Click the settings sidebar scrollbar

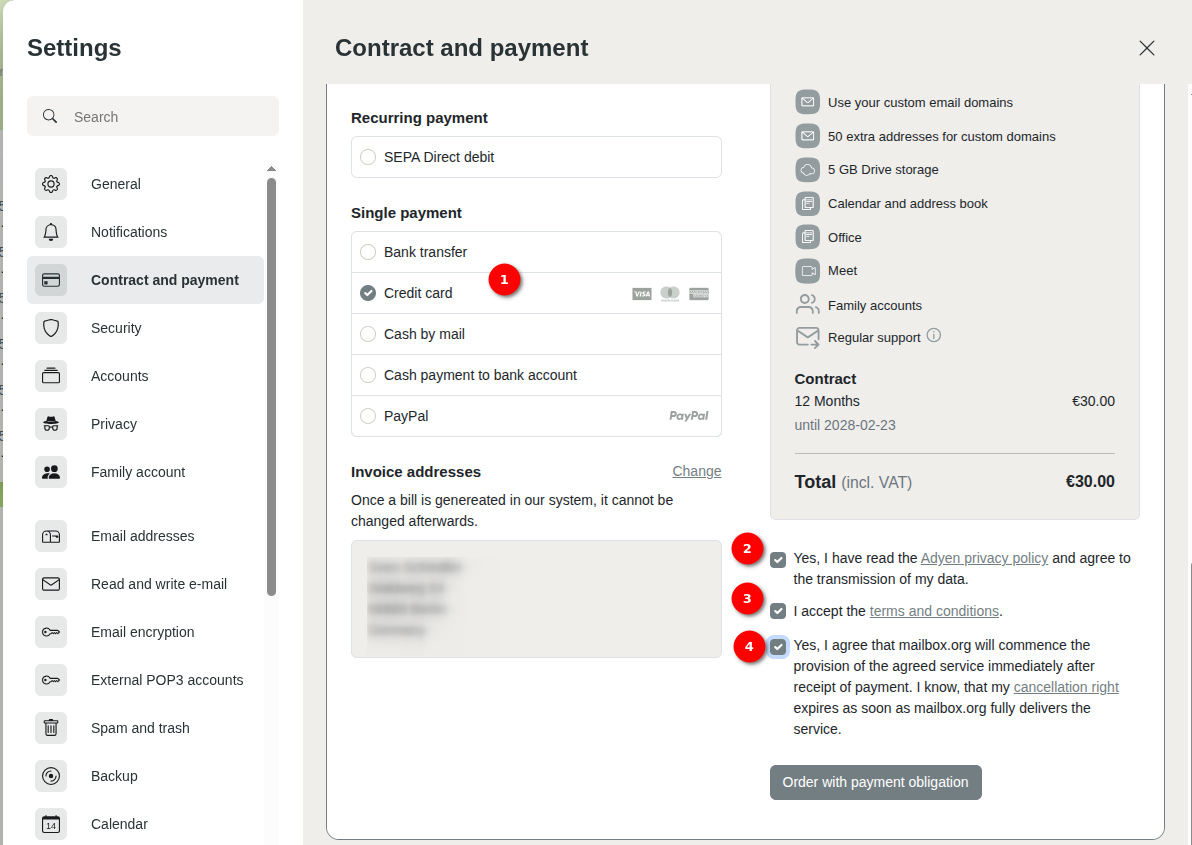(x=271, y=385)
